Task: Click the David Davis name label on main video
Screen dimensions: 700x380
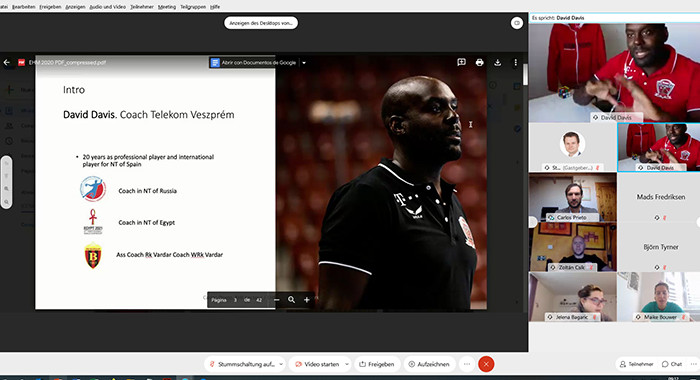Action: coord(616,117)
